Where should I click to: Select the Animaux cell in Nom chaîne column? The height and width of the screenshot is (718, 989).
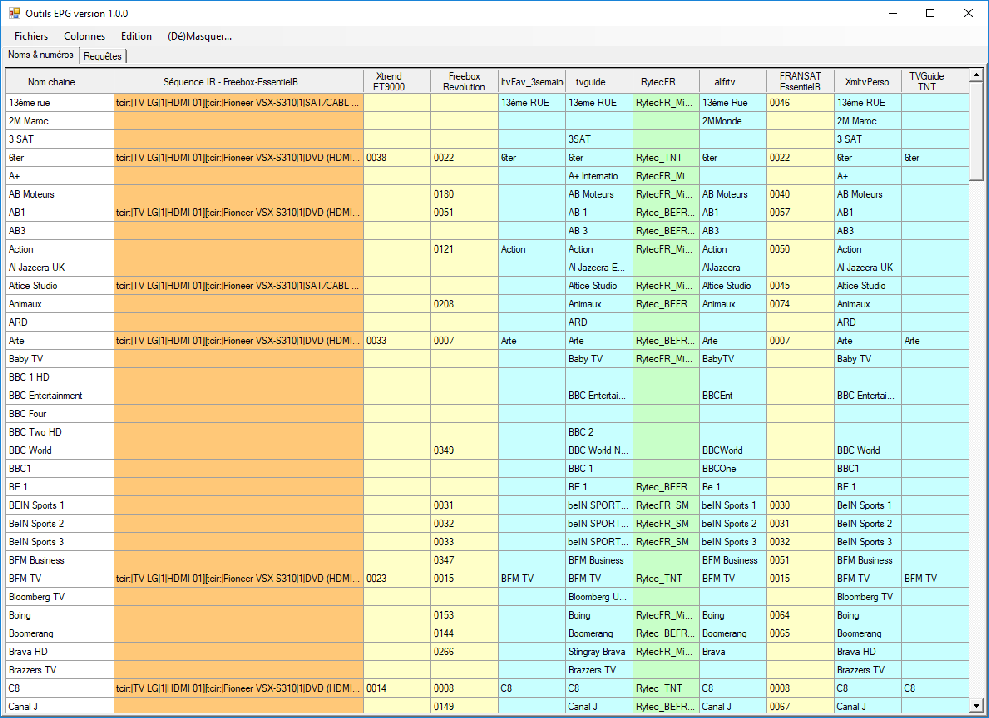61,304
